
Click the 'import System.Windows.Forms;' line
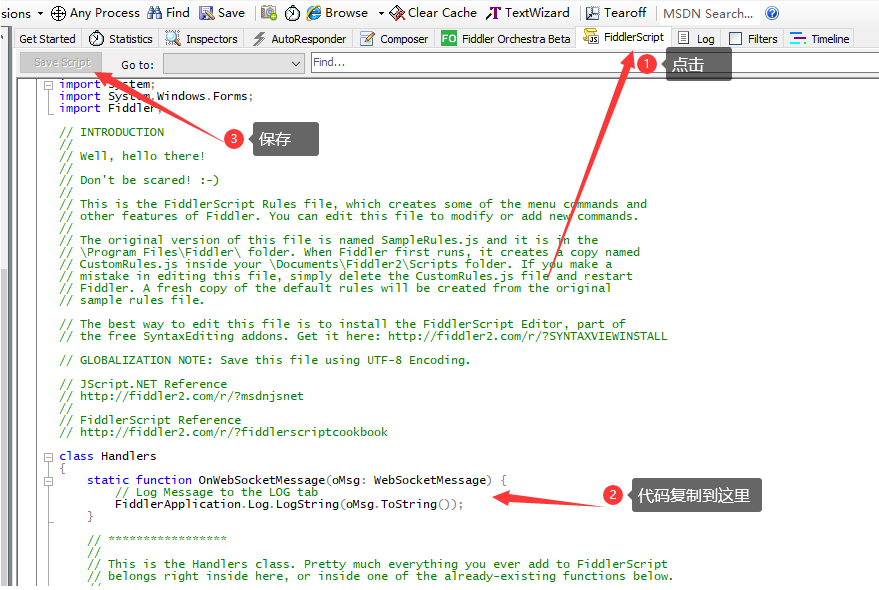[156, 96]
